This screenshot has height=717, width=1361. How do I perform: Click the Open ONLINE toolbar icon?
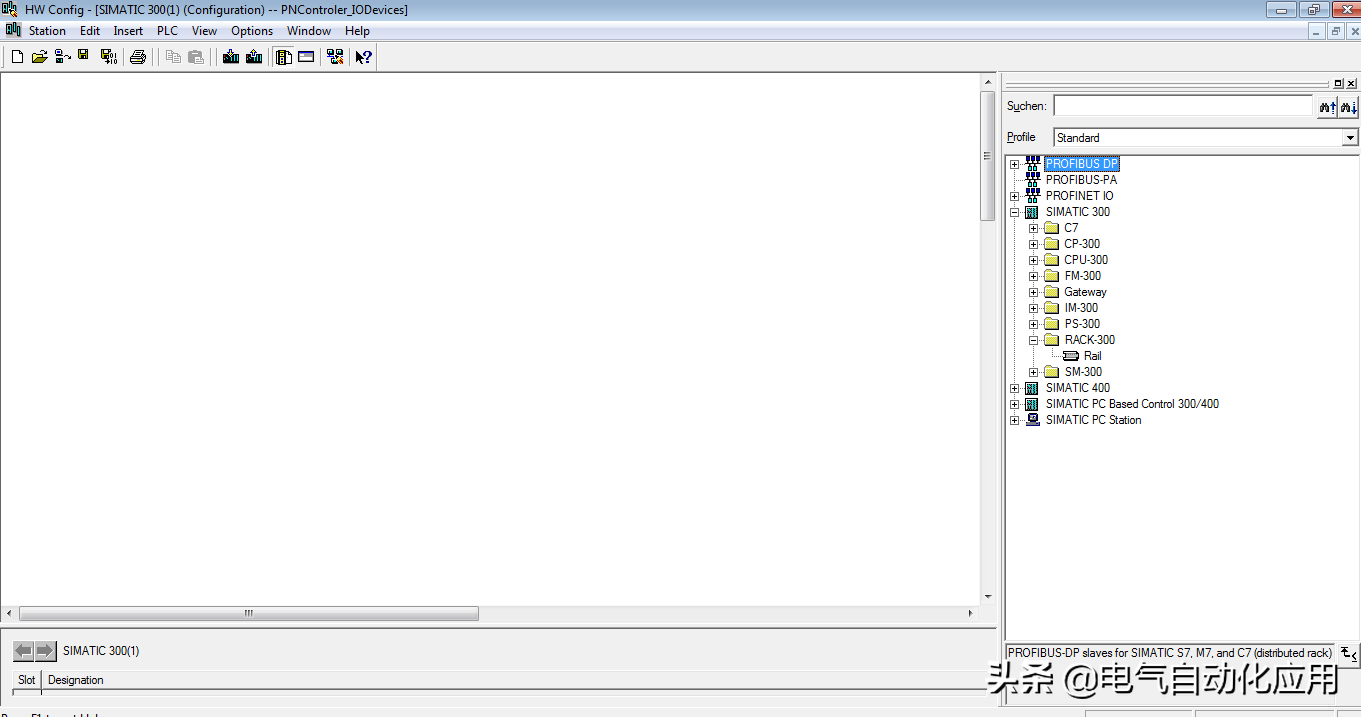[x=62, y=57]
